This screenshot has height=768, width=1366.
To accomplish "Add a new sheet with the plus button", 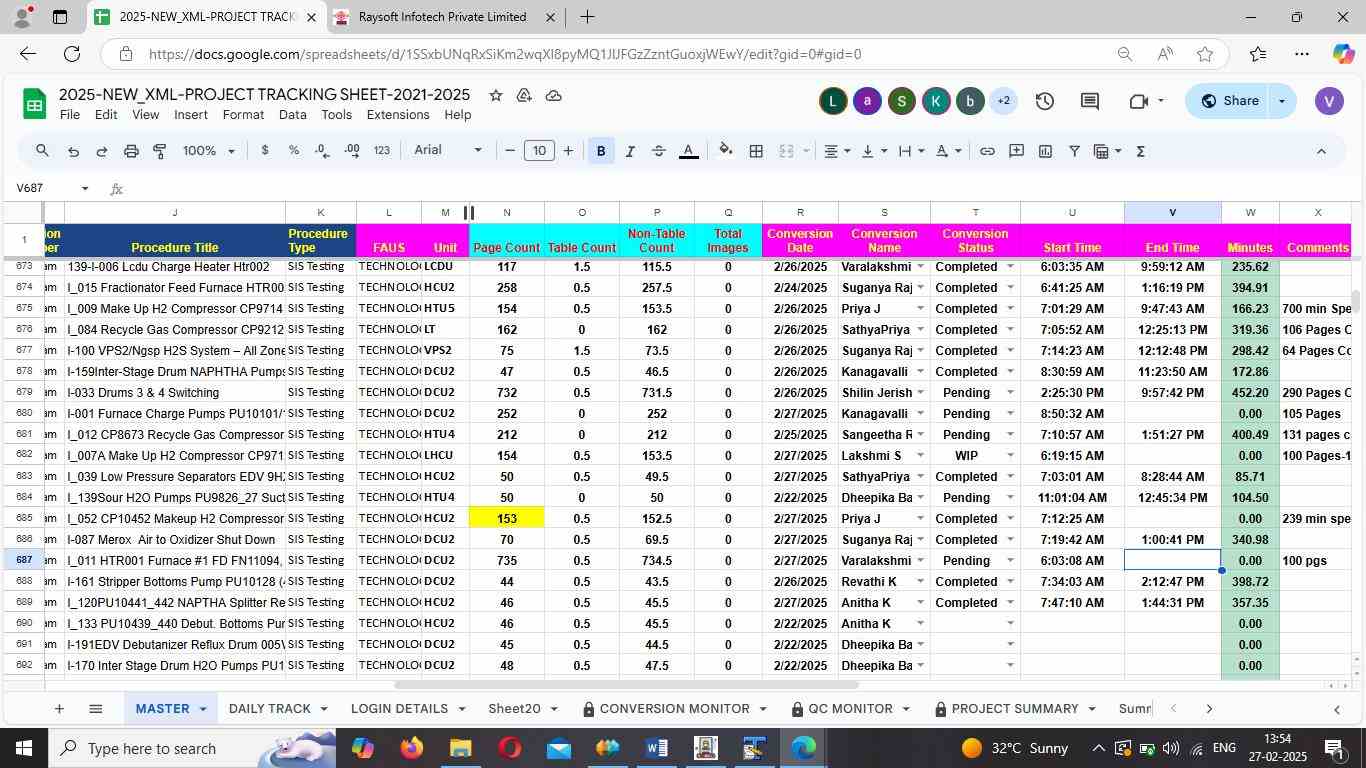I will click(x=59, y=709).
